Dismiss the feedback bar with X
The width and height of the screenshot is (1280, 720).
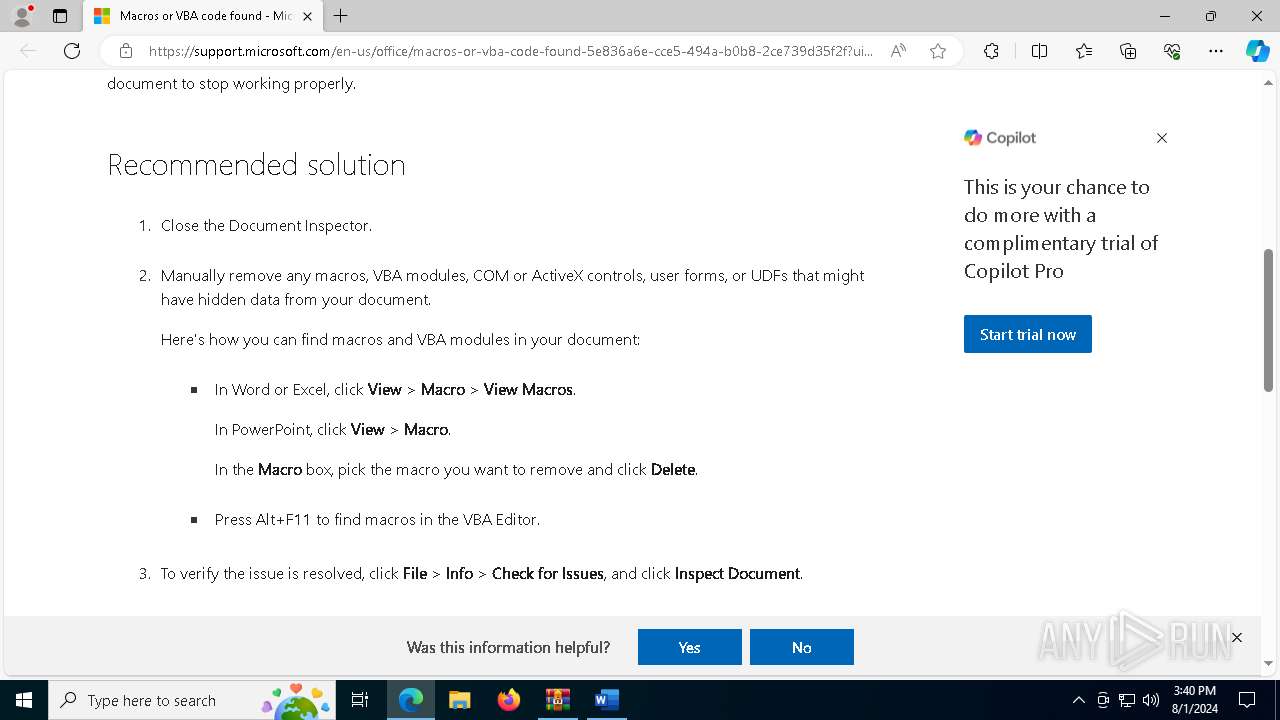point(1236,637)
